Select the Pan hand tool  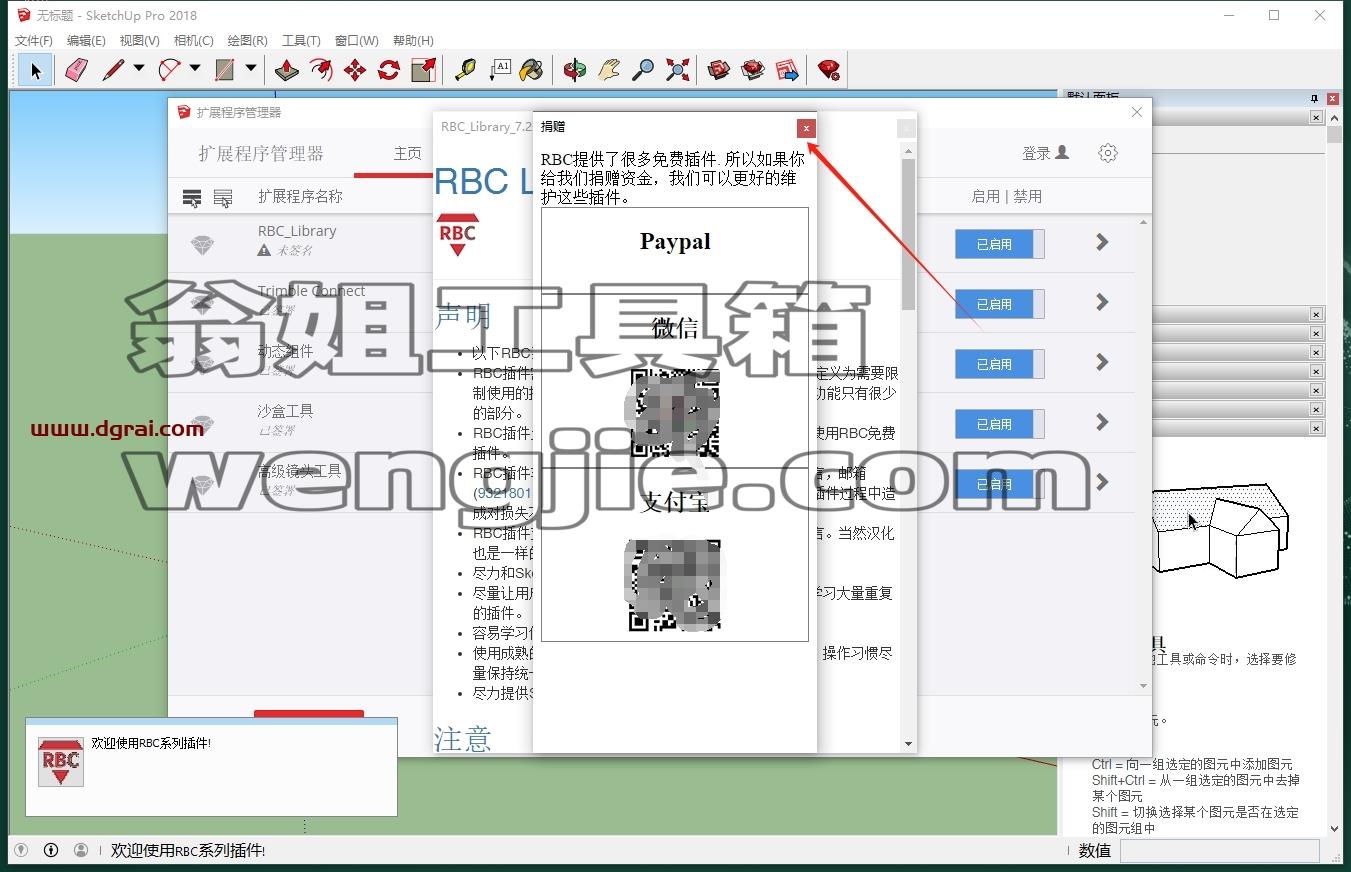(609, 69)
